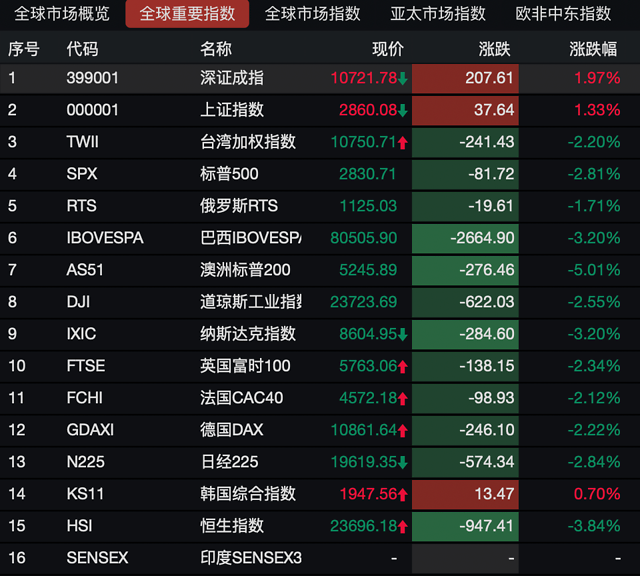The image size is (640, 576).
Task: Switch to the 亚太市场指数 tab
Action: pos(438,14)
